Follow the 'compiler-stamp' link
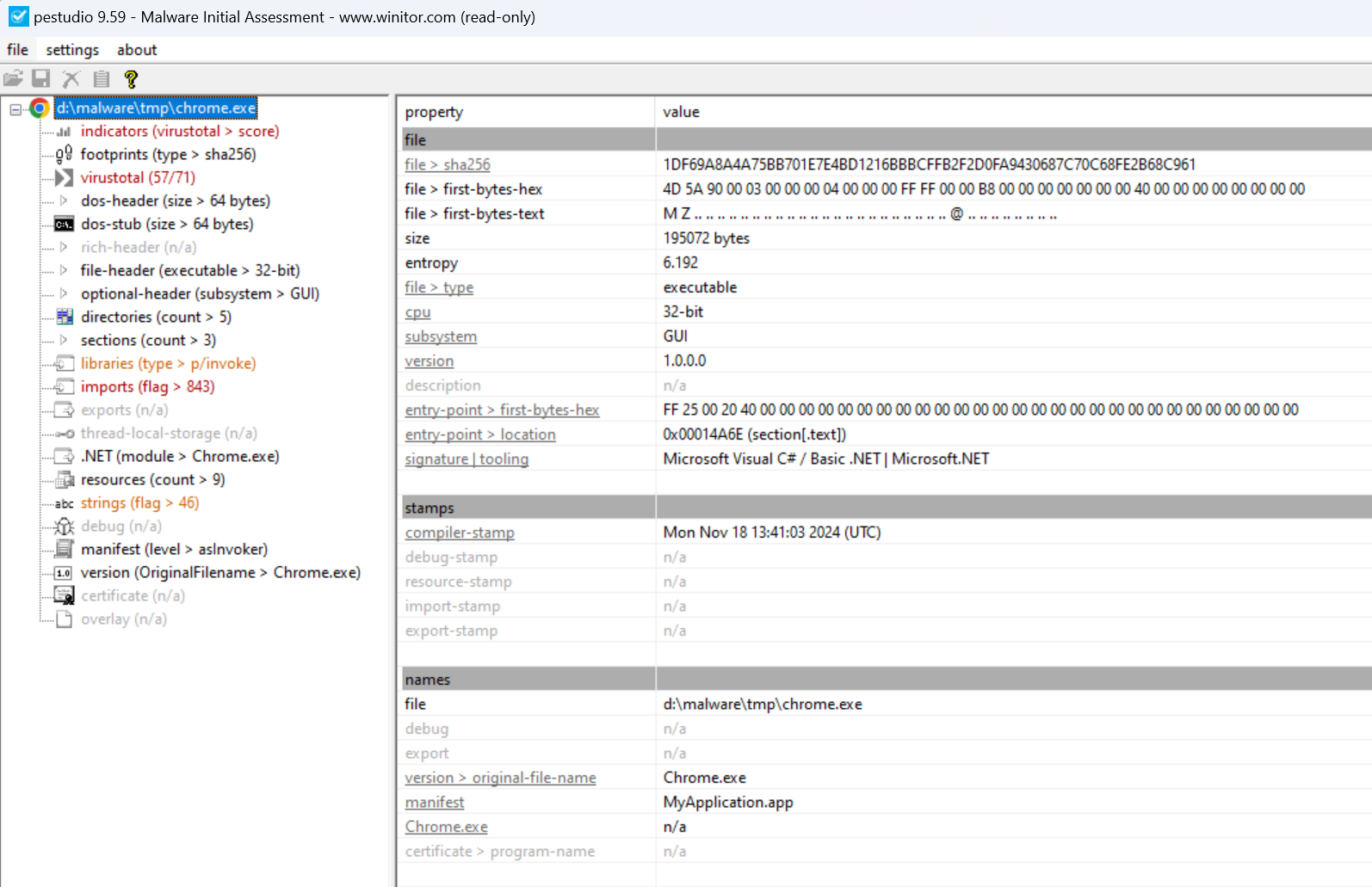The image size is (1372, 887). [460, 533]
